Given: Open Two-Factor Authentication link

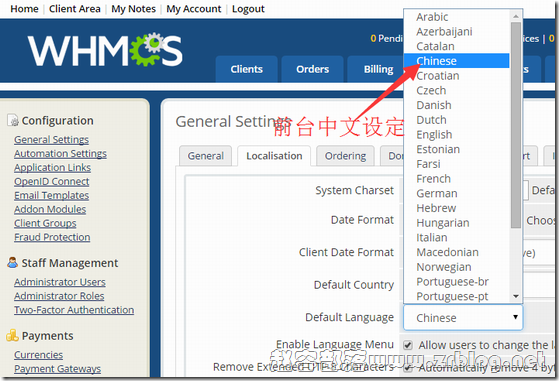Looking at the screenshot, I should [x=74, y=309].
